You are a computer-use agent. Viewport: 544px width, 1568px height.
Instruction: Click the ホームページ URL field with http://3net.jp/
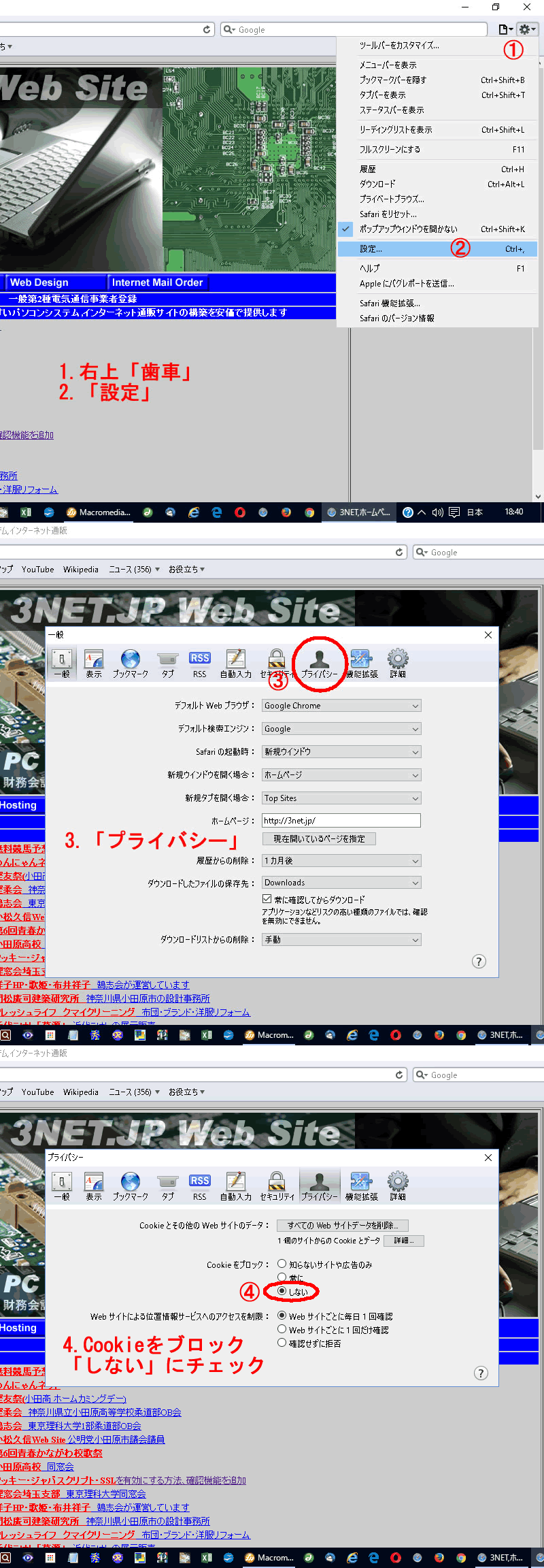(x=341, y=821)
